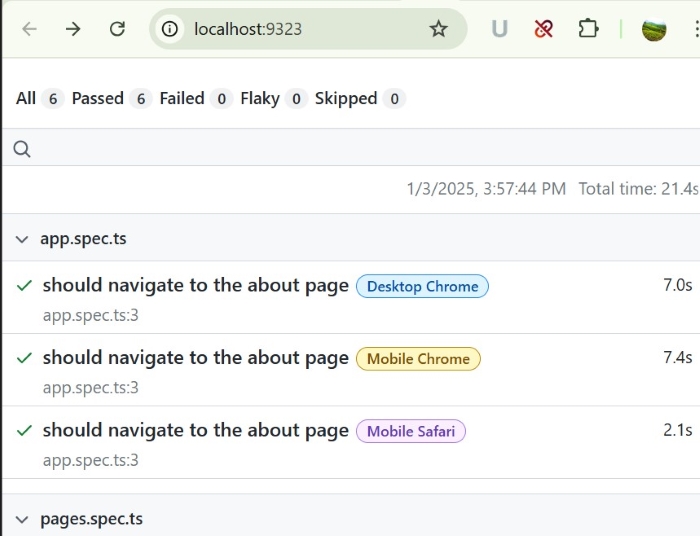Filter by the Mobile Chrome project label
The width and height of the screenshot is (700, 536).
(418, 359)
